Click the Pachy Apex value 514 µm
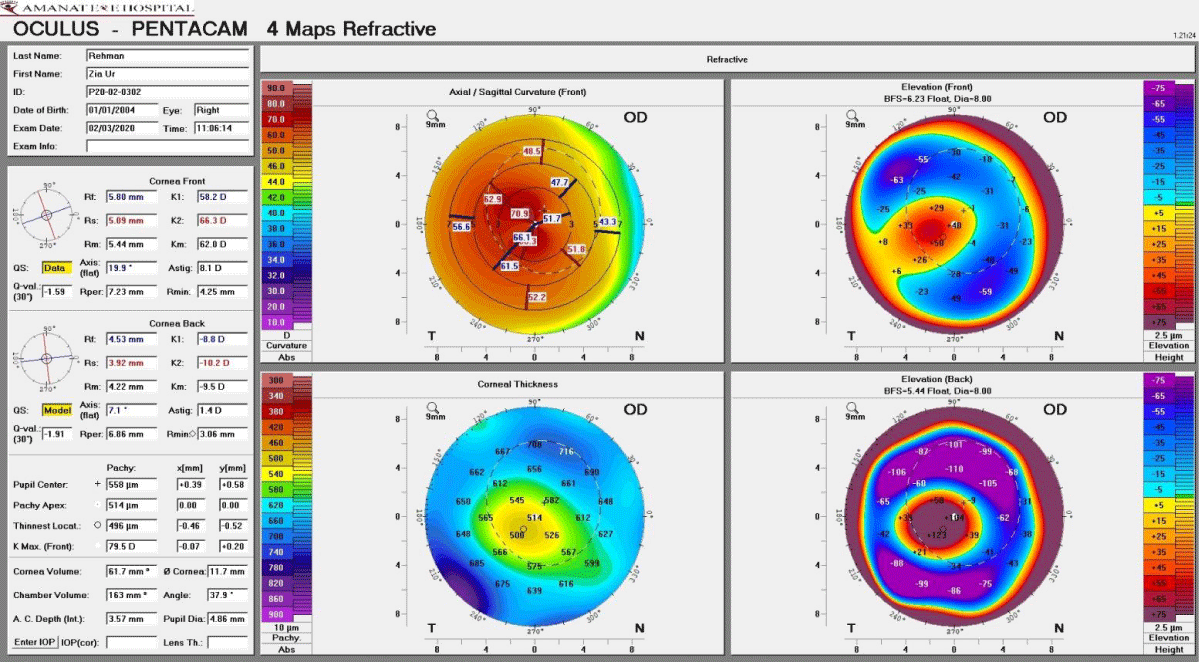The height and width of the screenshot is (662, 1200). (x=131, y=505)
